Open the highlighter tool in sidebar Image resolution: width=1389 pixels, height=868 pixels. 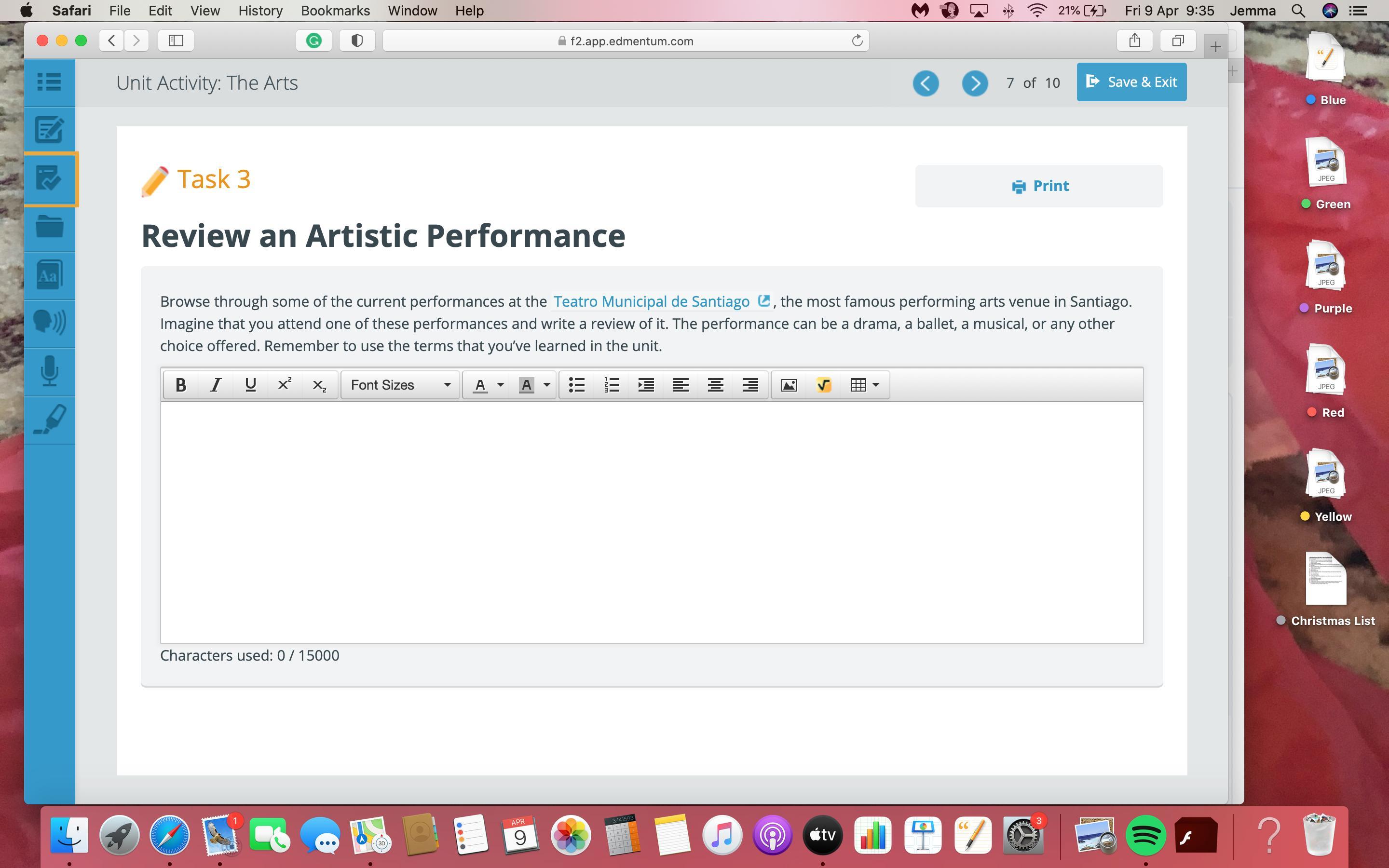(49, 420)
